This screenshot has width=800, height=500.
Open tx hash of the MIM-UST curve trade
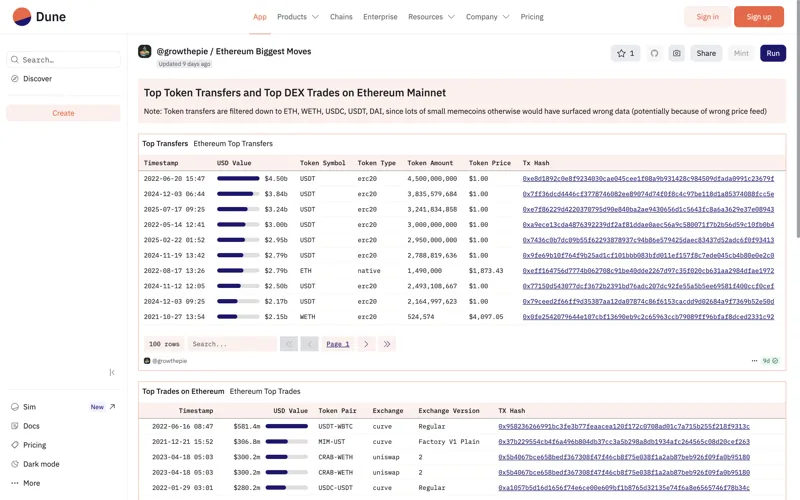tap(624, 442)
